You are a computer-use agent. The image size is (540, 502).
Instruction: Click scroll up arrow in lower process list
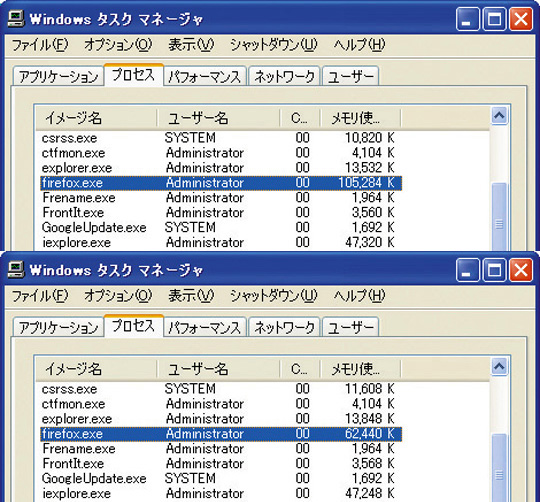(499, 367)
